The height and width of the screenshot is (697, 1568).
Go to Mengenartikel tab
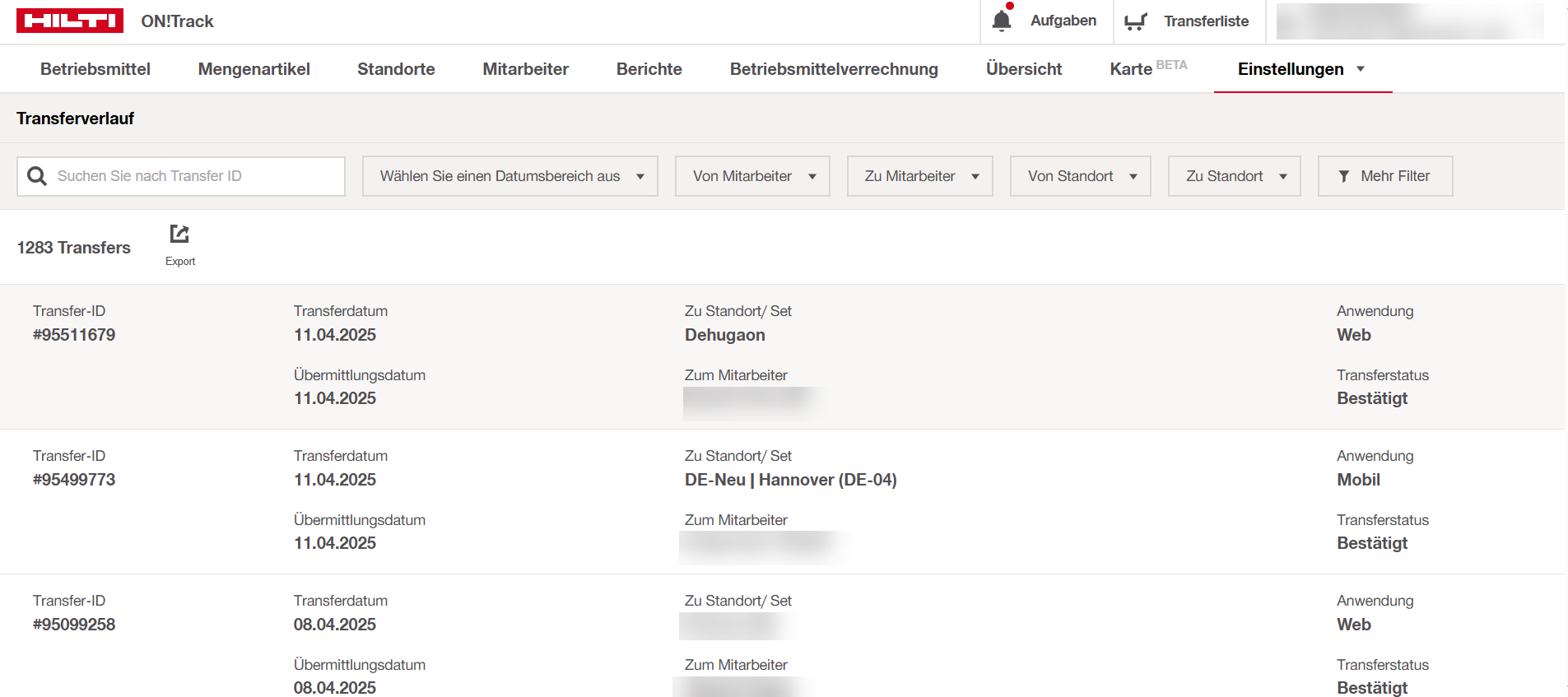pyautogui.click(x=254, y=69)
